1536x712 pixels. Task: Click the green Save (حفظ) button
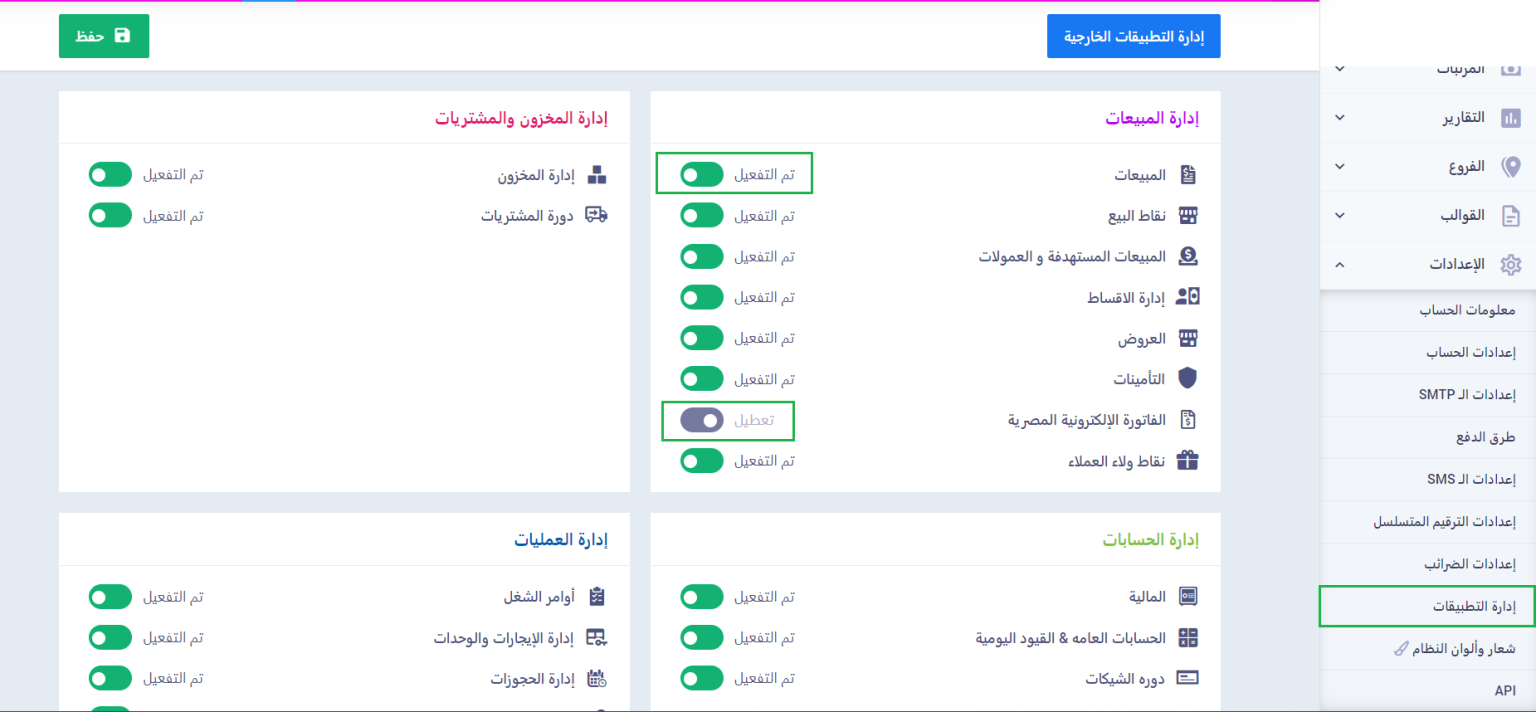[104, 36]
